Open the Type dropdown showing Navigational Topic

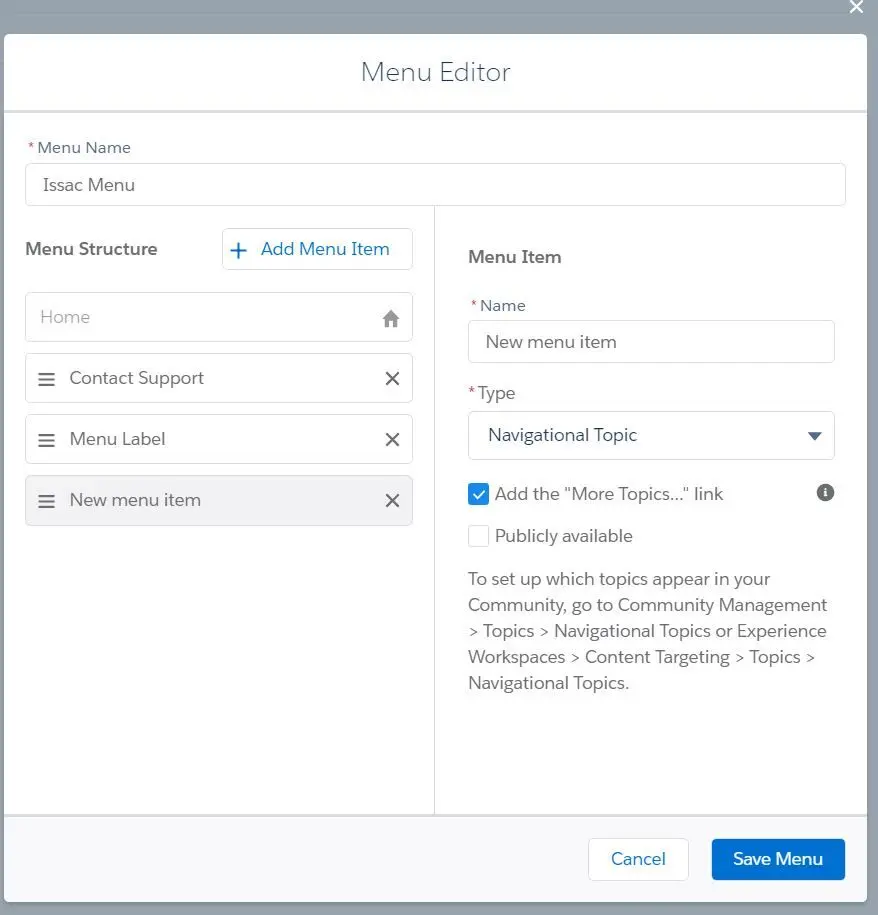(x=651, y=435)
